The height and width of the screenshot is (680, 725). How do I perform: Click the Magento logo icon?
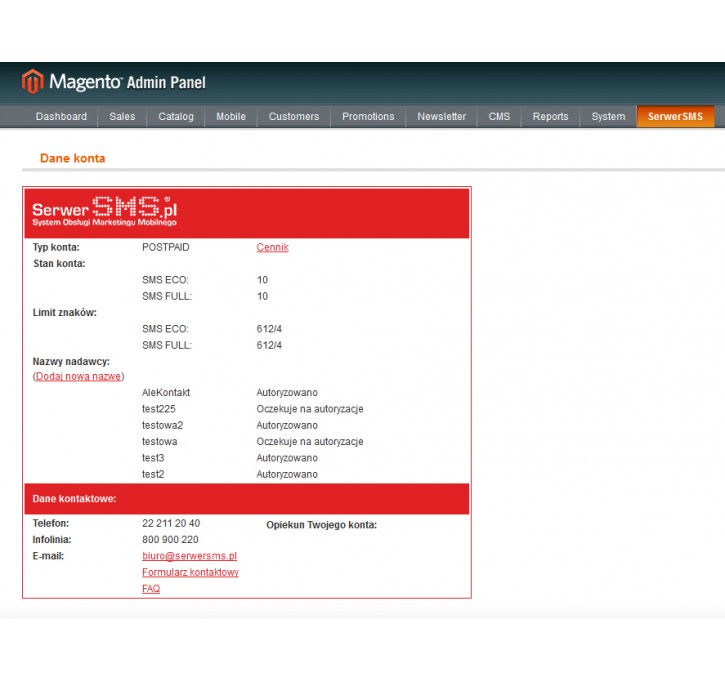pos(32,81)
